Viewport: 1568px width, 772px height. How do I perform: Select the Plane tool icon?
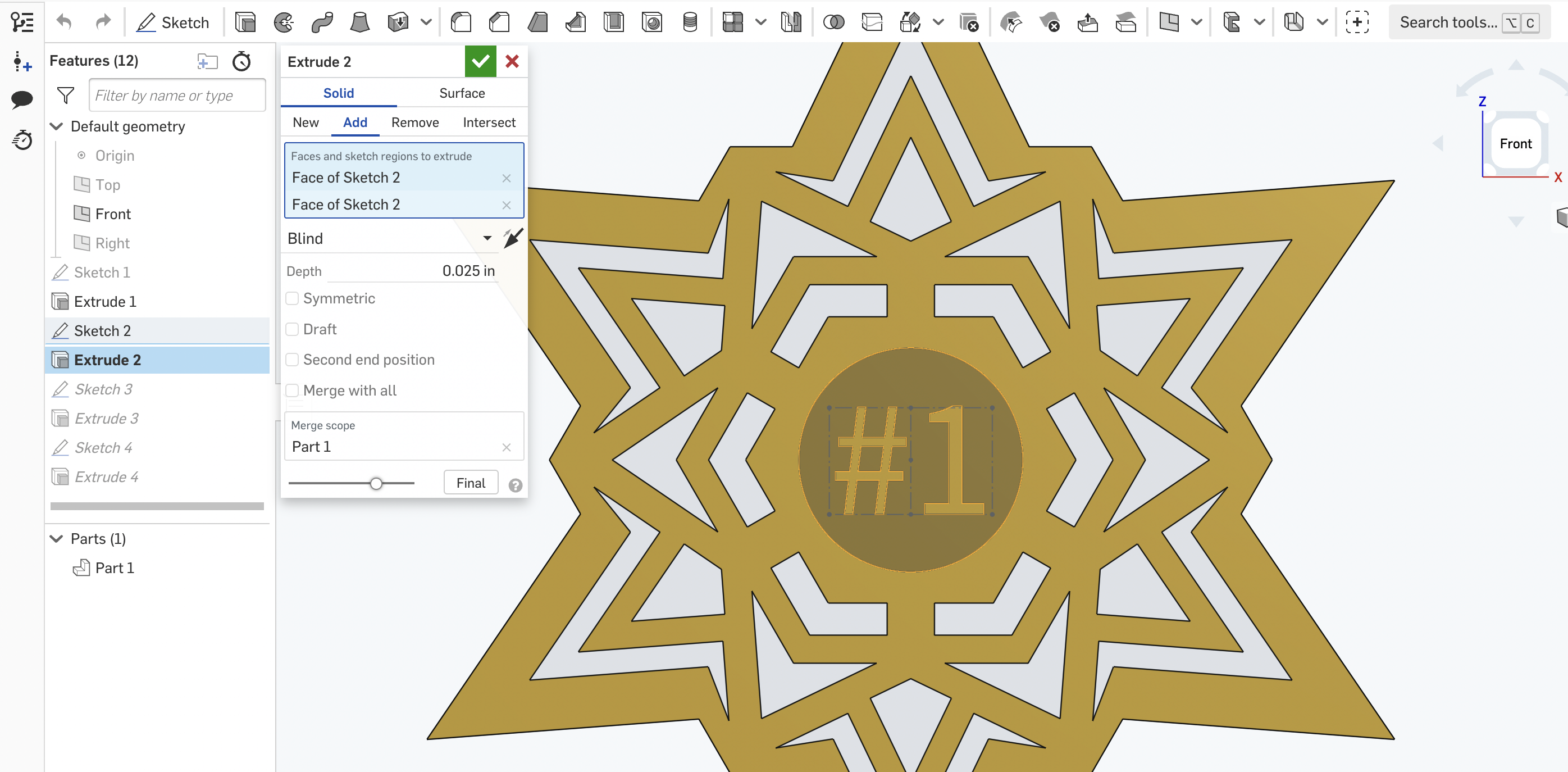coord(1169,22)
